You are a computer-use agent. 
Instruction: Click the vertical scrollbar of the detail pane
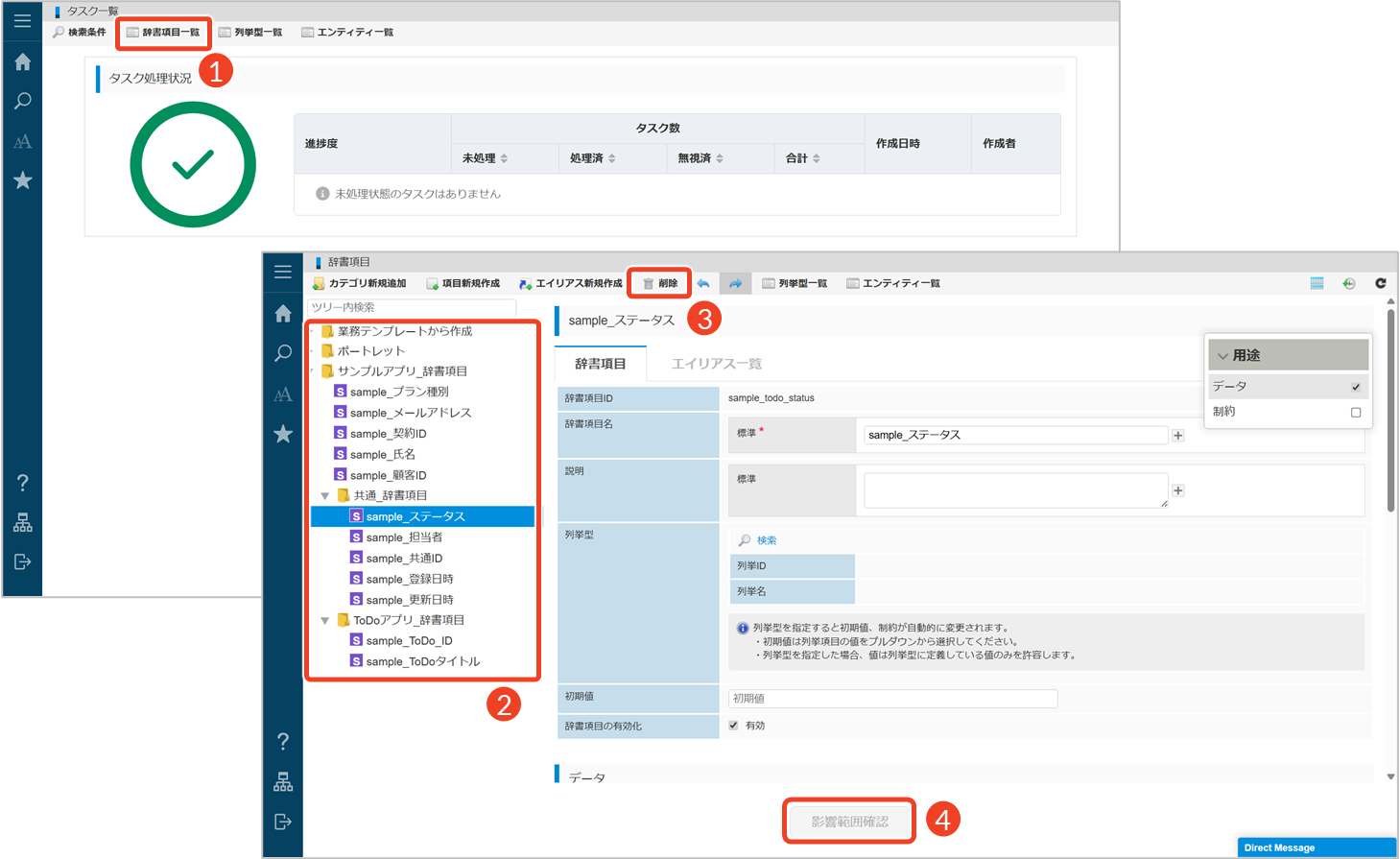(x=1390, y=413)
